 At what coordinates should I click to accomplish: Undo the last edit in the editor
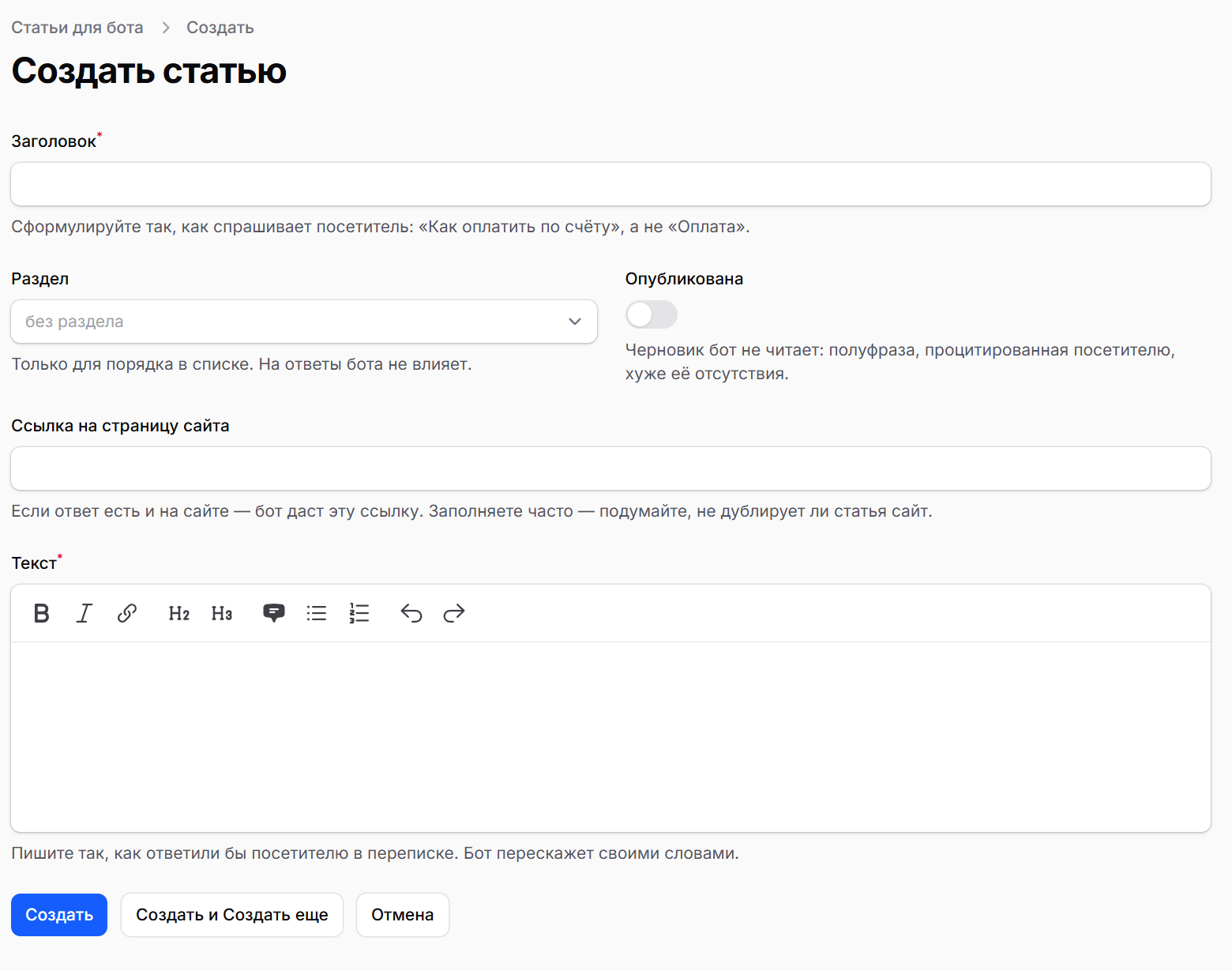pyautogui.click(x=411, y=613)
